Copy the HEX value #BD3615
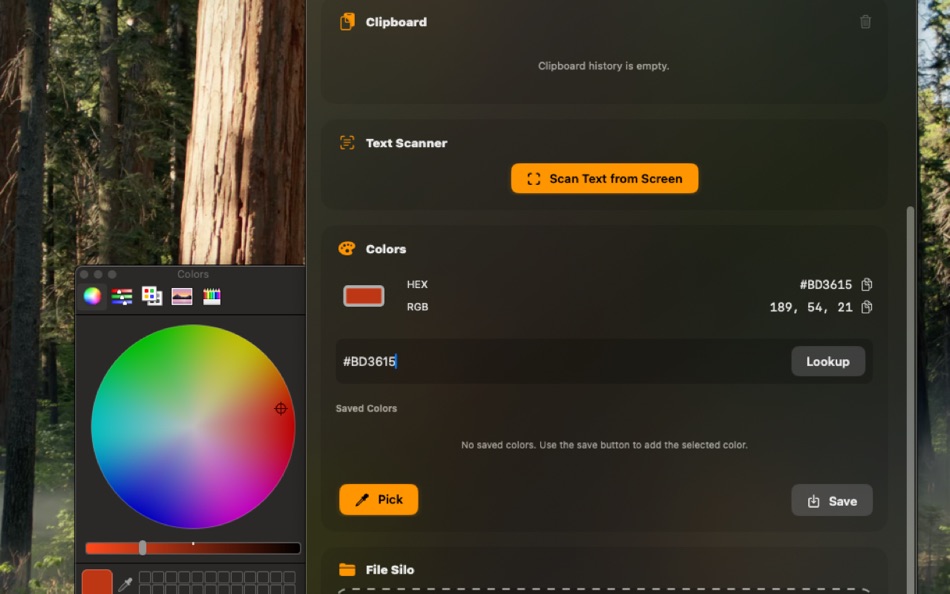 [866, 284]
